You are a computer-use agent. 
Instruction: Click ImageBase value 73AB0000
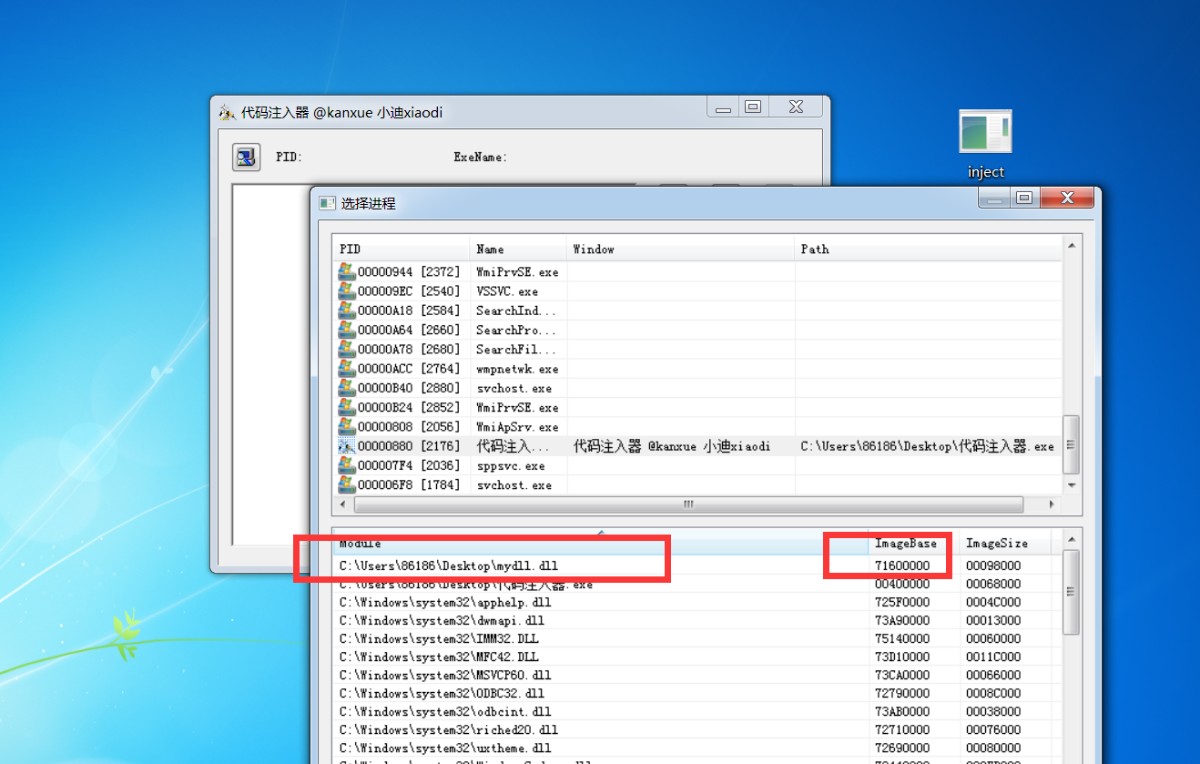click(x=902, y=712)
